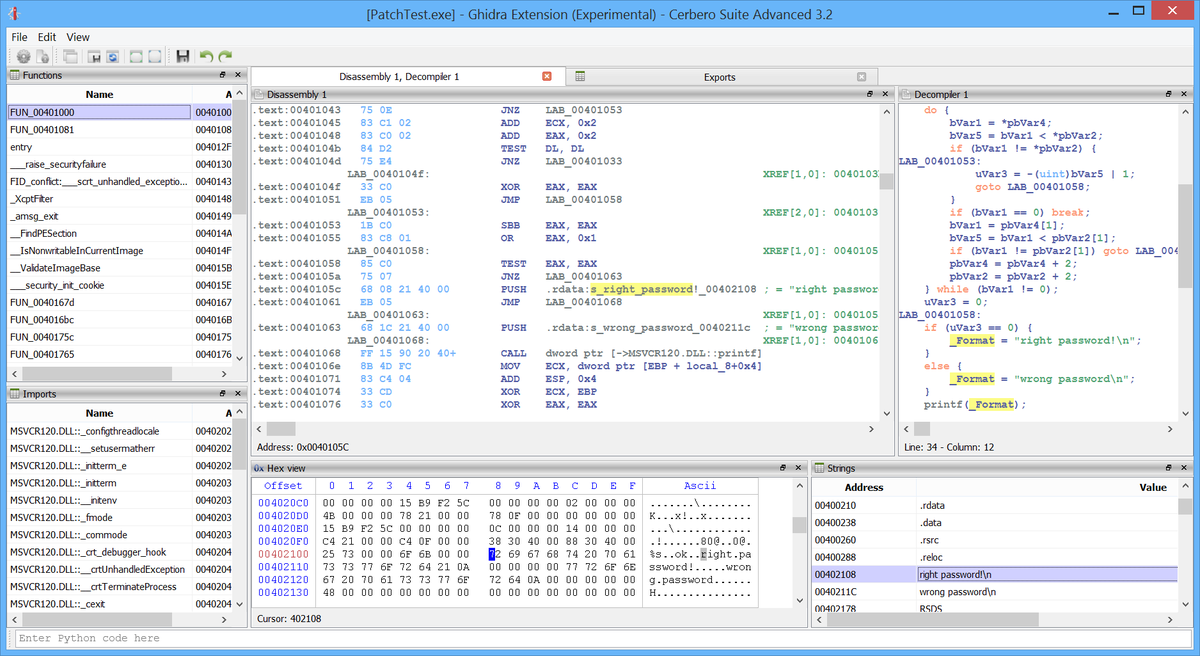Sort Strings by the Address column header
1200x656 pixels.
pos(864,487)
